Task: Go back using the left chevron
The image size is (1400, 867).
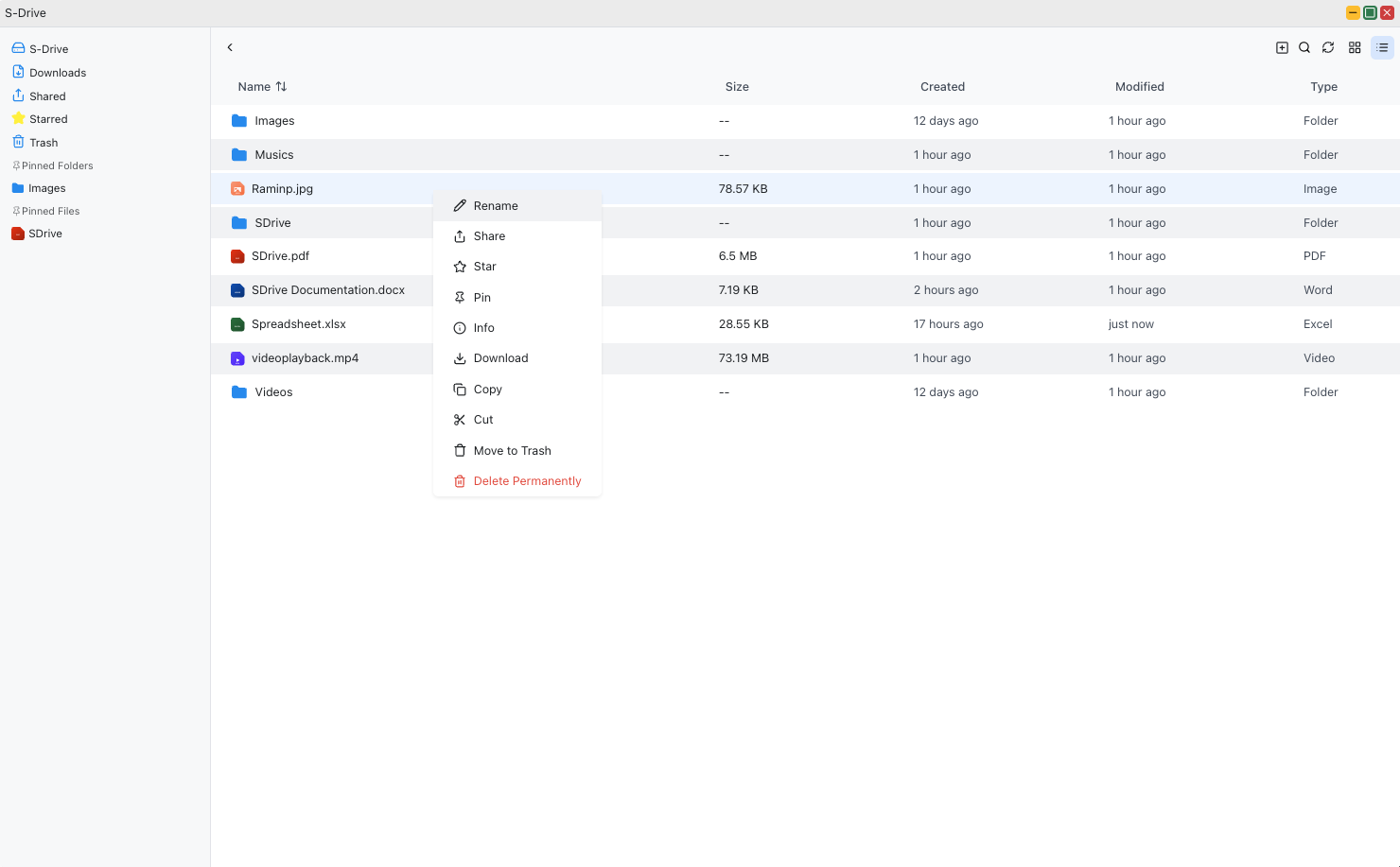Action: [230, 47]
